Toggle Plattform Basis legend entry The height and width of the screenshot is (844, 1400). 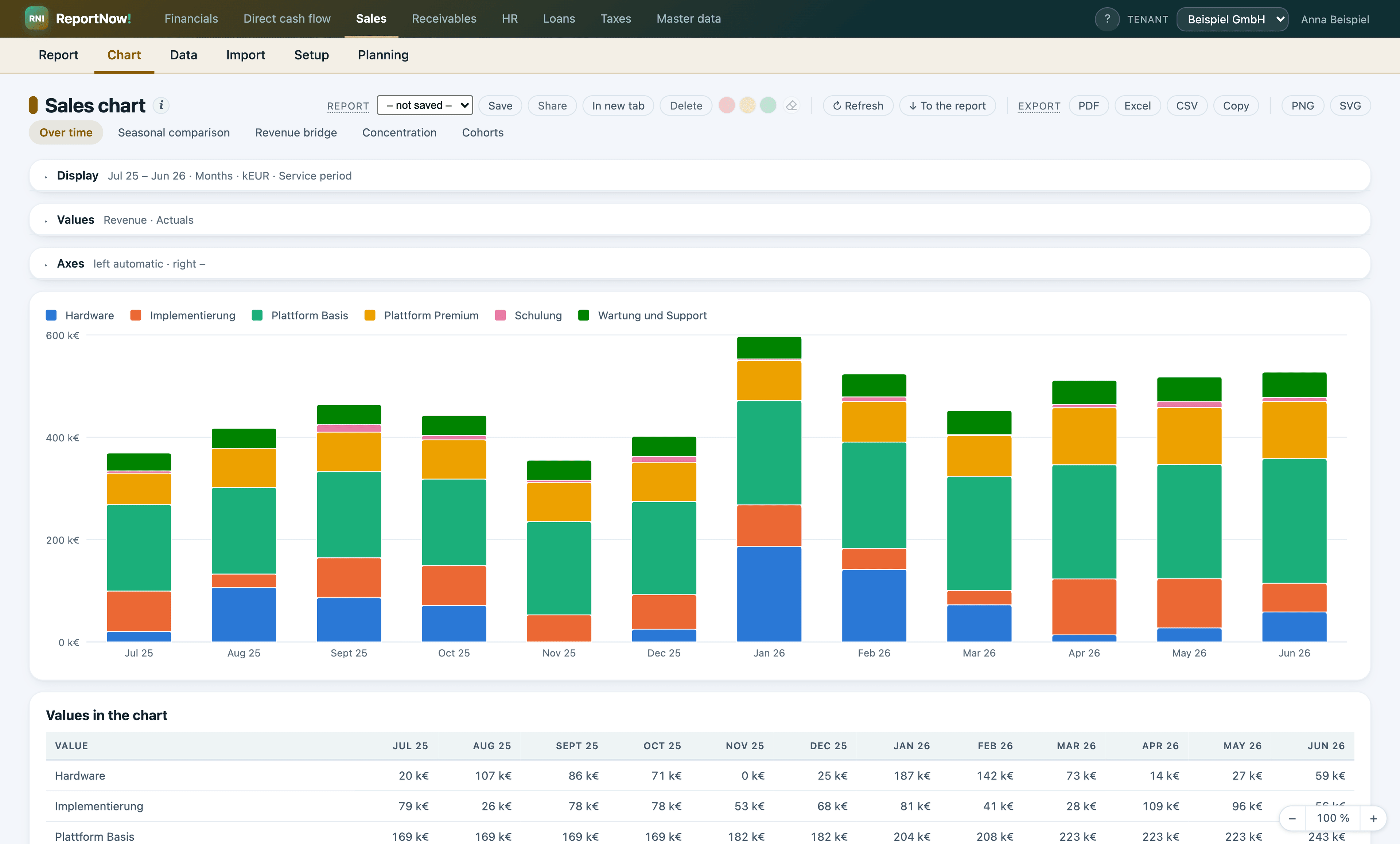coord(300,315)
